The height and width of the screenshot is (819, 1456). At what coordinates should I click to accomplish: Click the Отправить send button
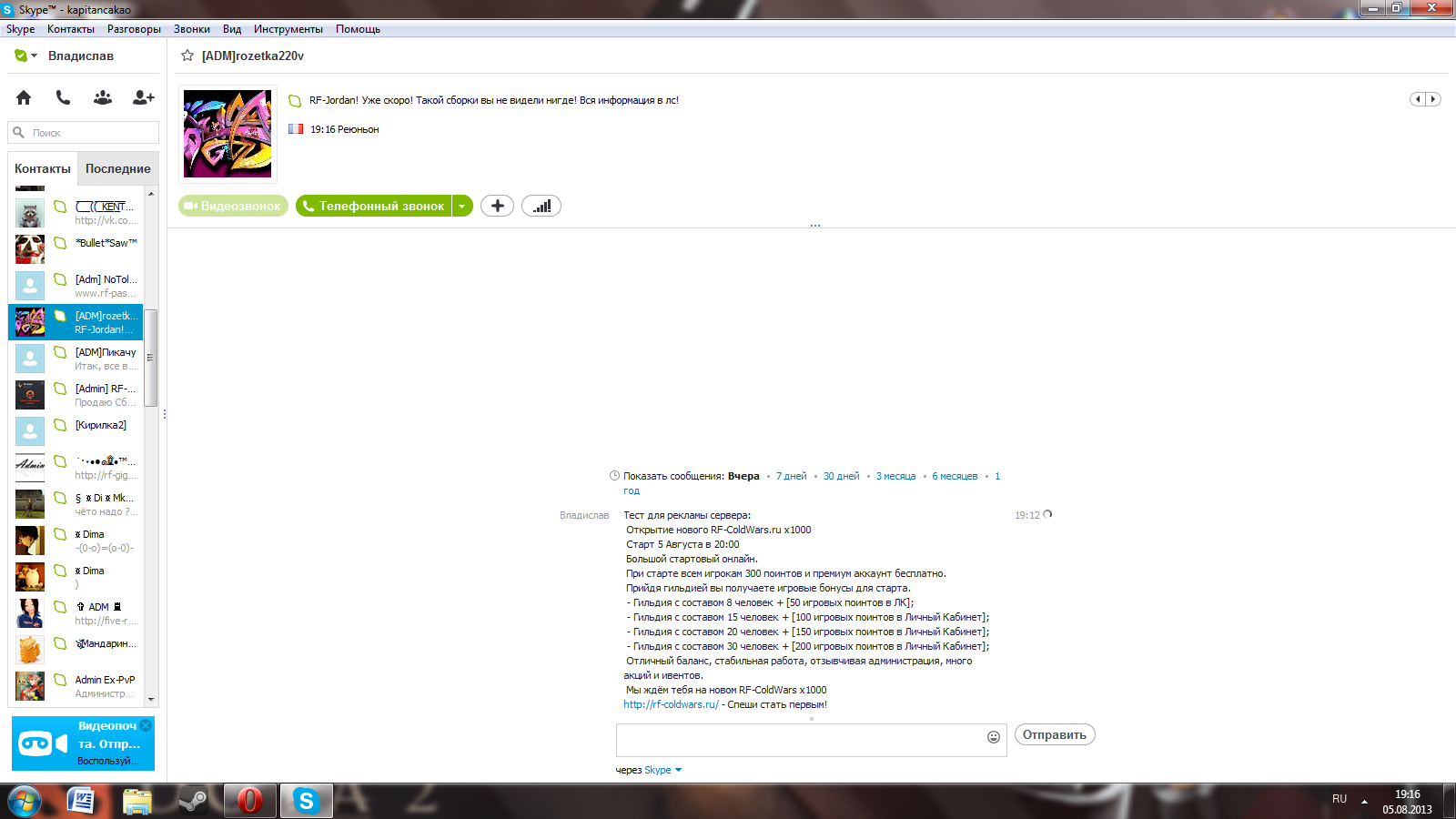click(1055, 734)
